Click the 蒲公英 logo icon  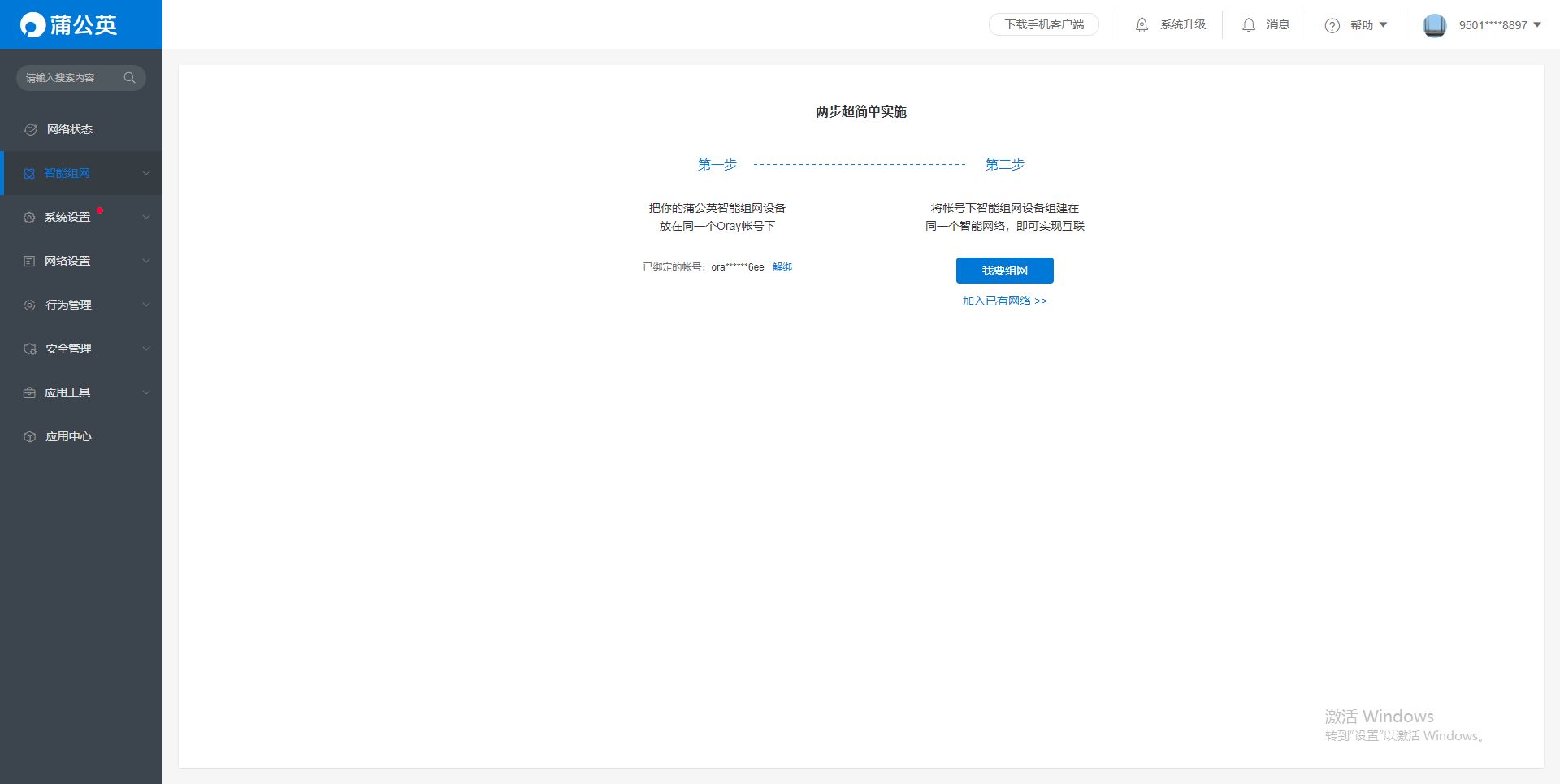coord(32,25)
